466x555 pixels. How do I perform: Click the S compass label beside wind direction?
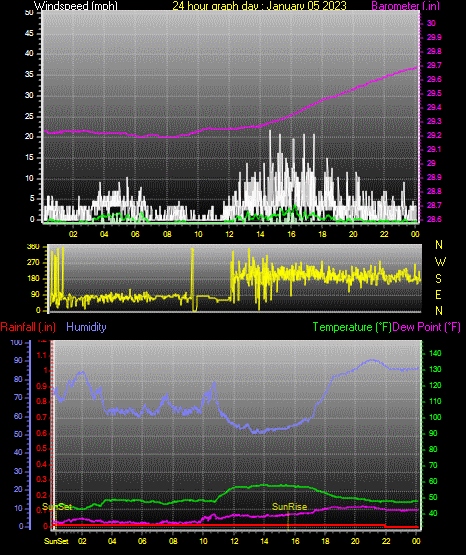[438, 279]
